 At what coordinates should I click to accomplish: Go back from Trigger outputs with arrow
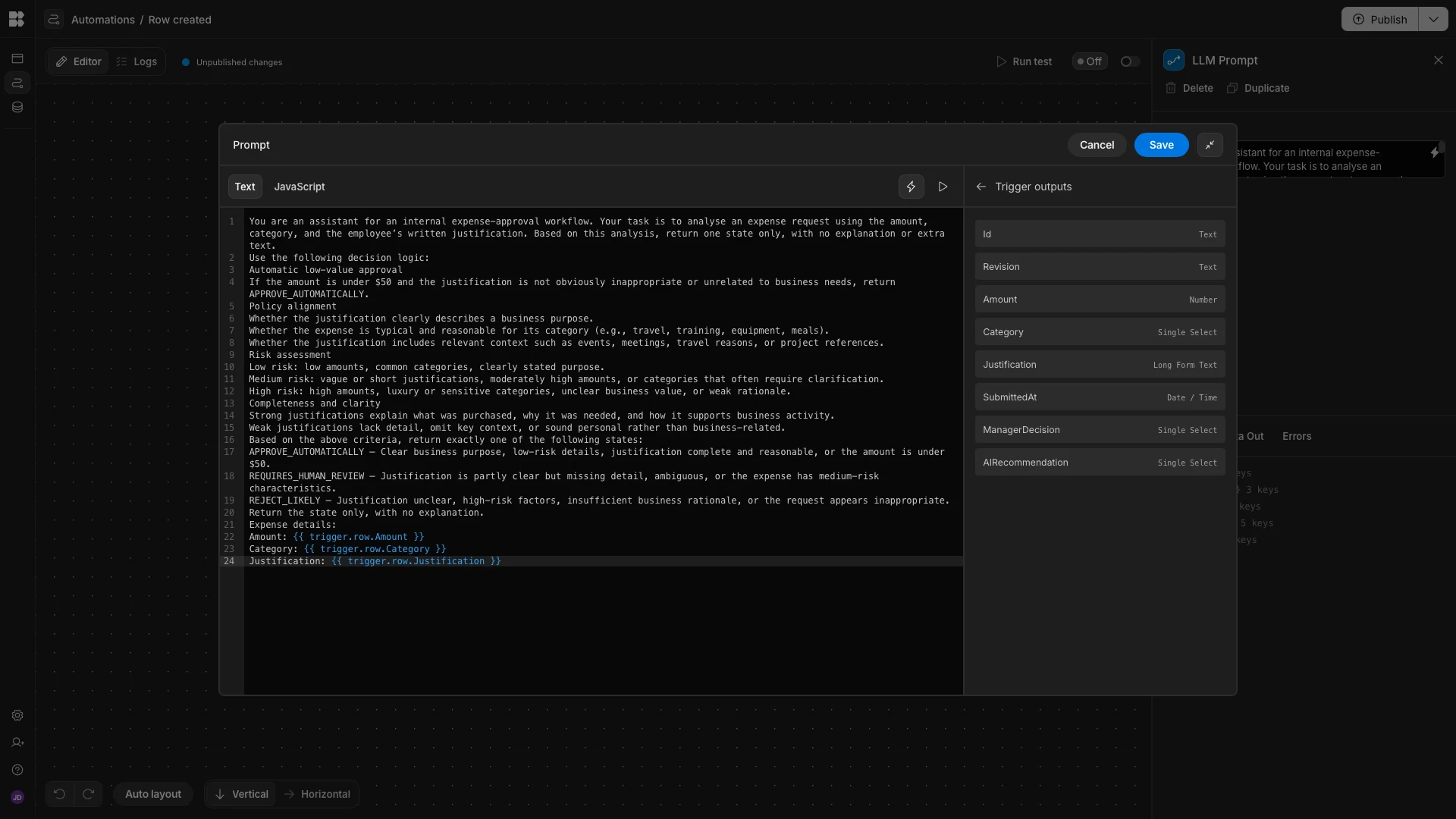point(981,187)
